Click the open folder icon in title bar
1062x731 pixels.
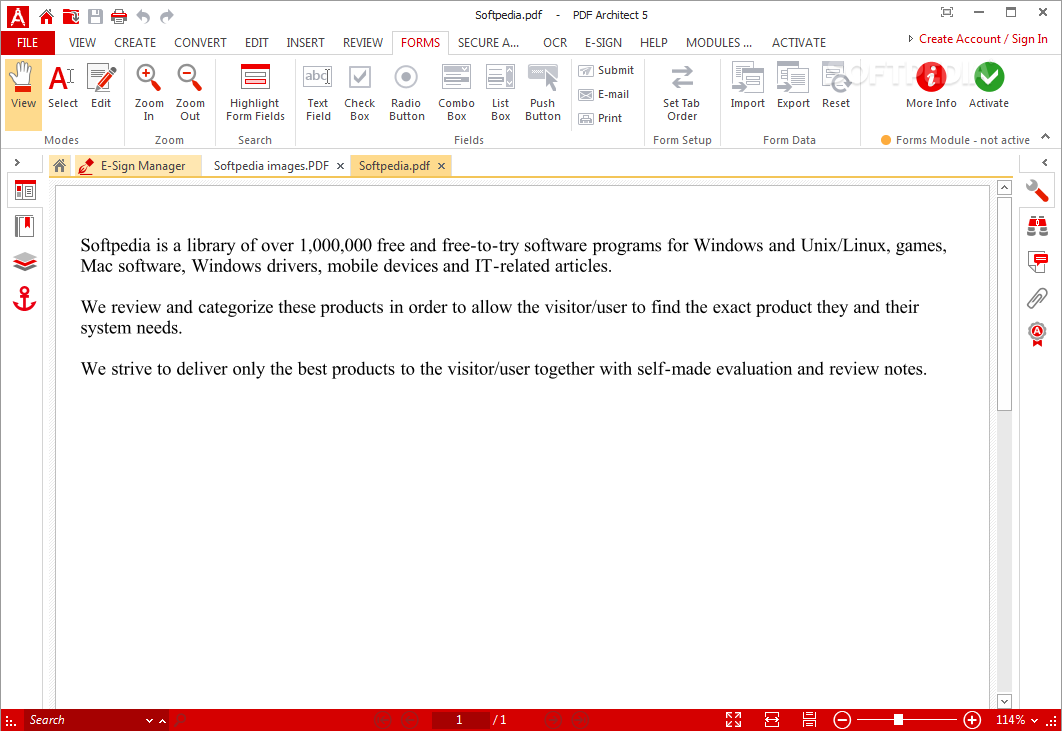70,16
